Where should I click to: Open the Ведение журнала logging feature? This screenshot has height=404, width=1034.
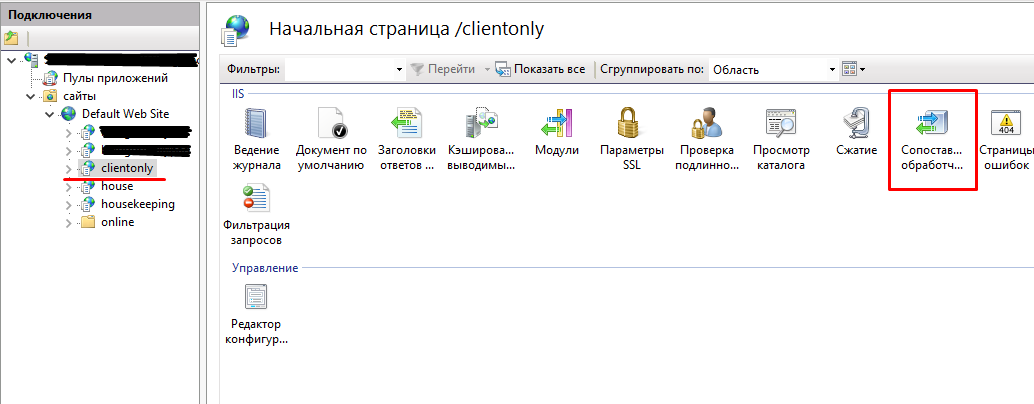click(257, 139)
